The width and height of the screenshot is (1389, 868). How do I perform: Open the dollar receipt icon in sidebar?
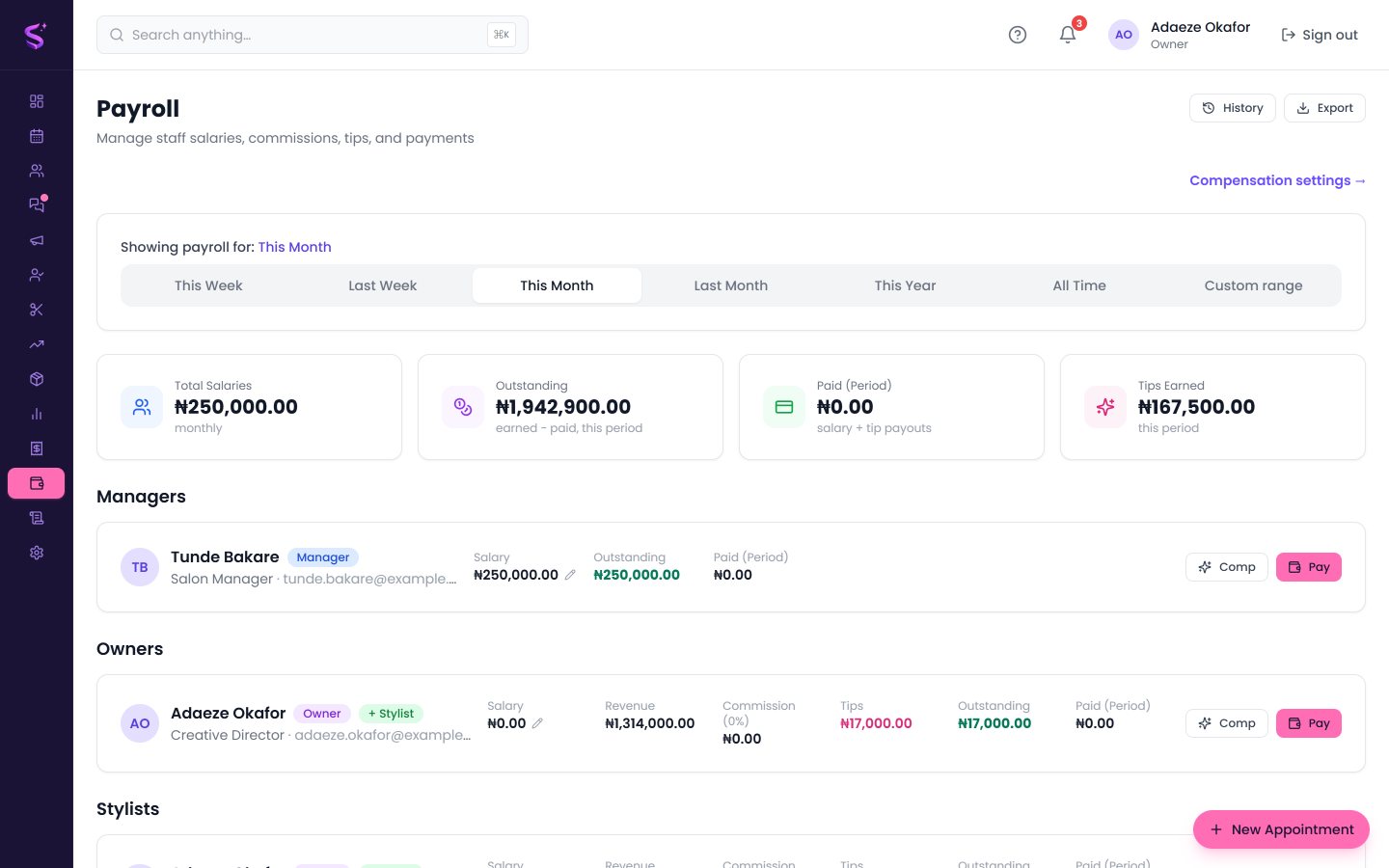click(37, 448)
